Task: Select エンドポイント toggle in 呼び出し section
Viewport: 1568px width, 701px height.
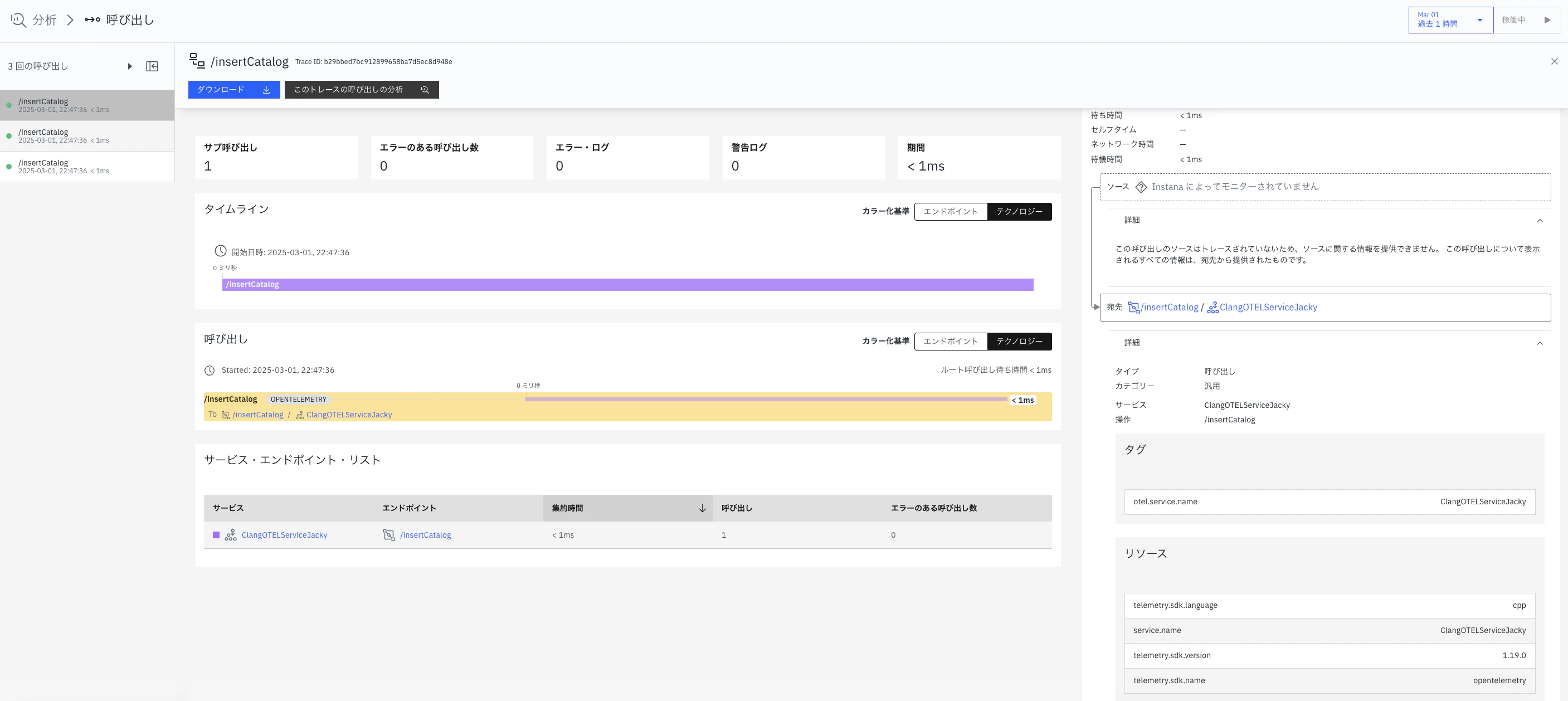Action: coord(951,342)
